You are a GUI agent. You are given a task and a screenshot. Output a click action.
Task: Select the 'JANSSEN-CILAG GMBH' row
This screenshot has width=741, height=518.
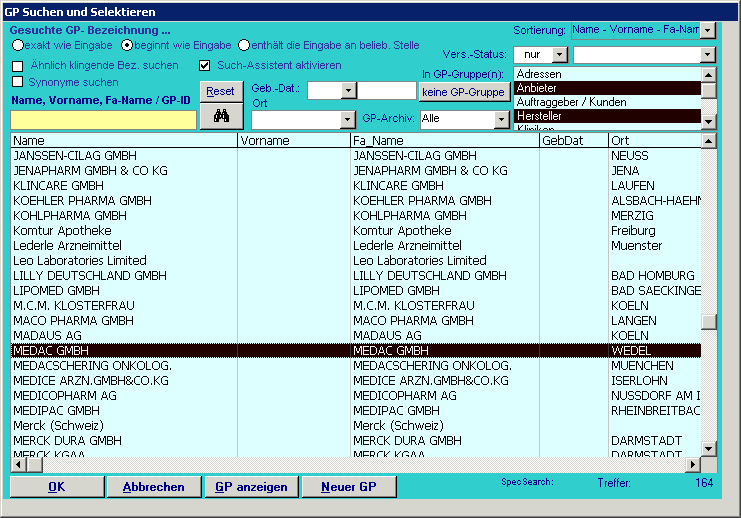(x=356, y=155)
